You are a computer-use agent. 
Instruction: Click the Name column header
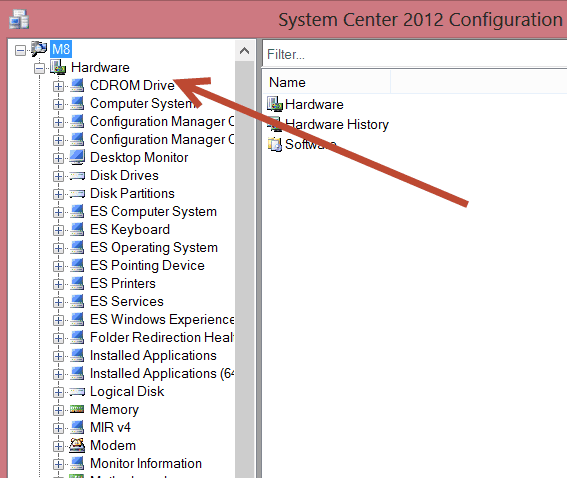[x=327, y=82]
